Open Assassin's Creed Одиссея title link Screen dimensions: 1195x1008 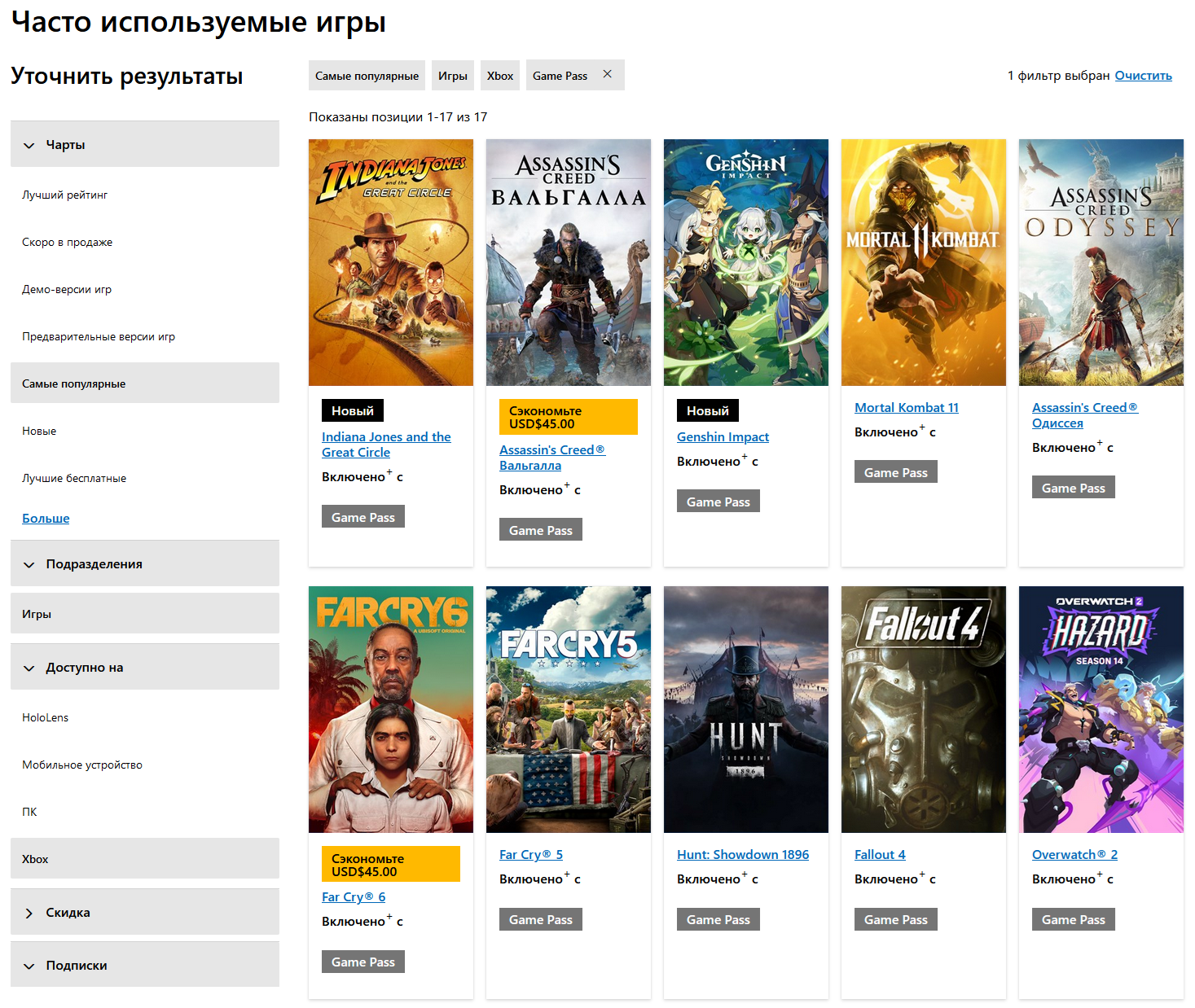pos(1085,415)
